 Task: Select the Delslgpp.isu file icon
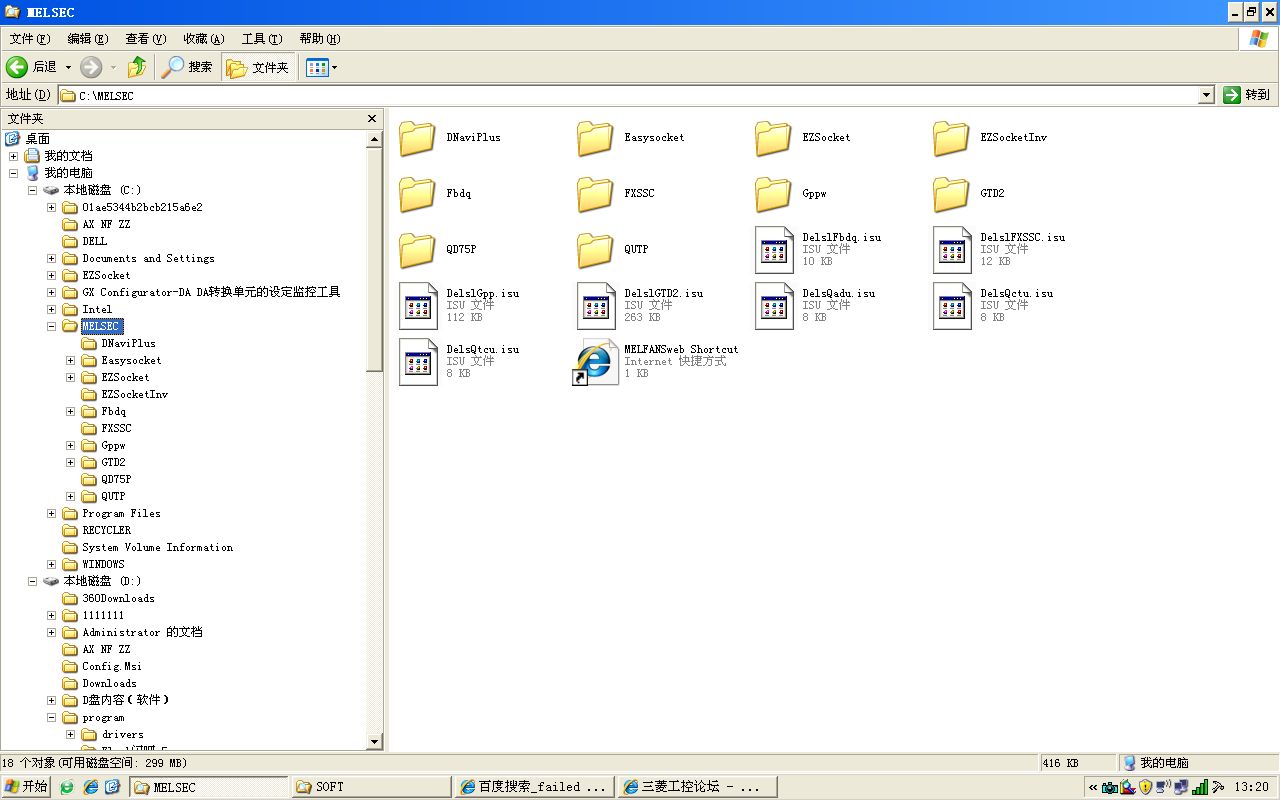click(418, 305)
